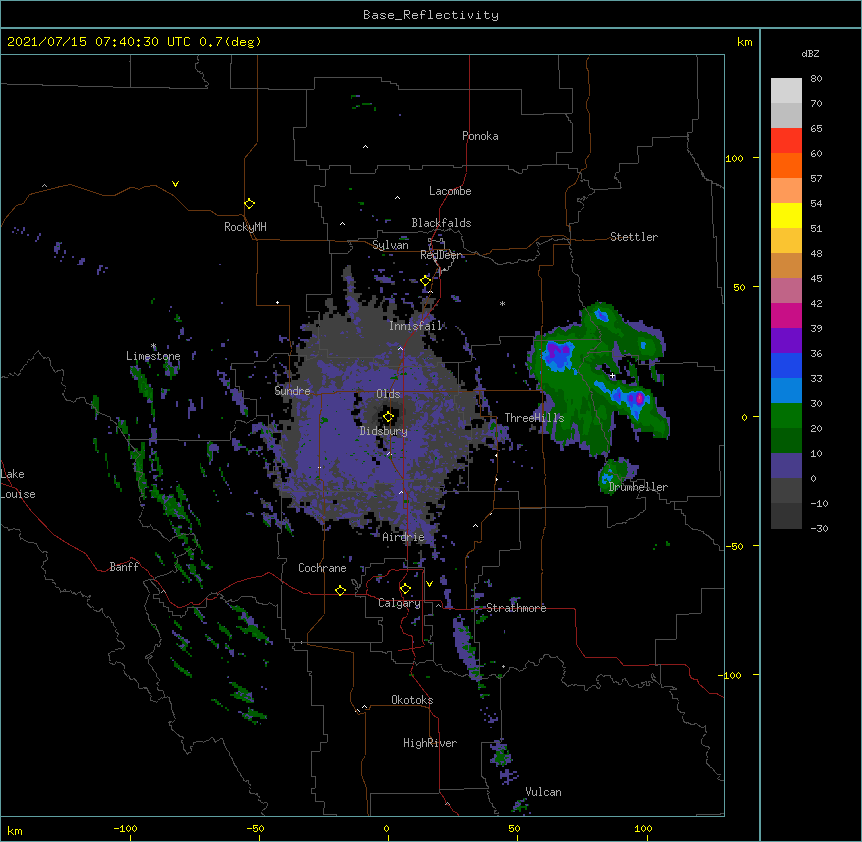Click the Calgary city label

point(399,603)
